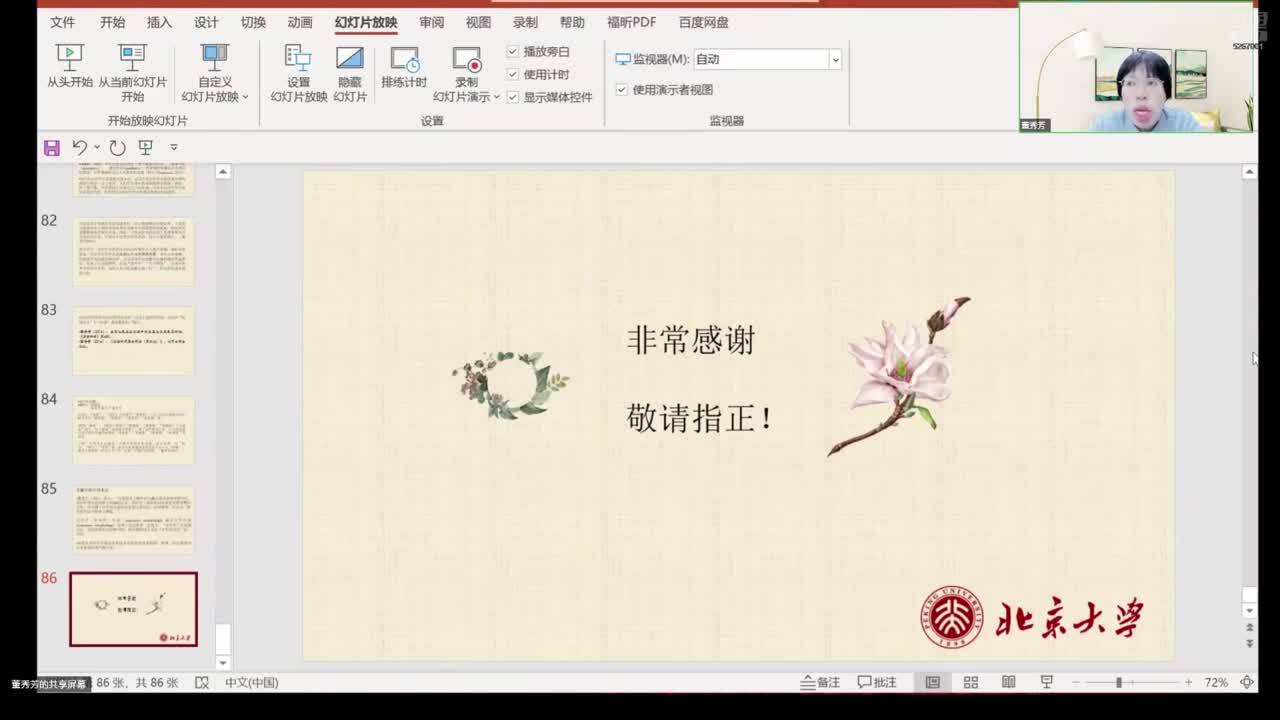1280x720 pixels.
Task: Open 设置幻灯片放映 settings icon
Action: point(298,58)
